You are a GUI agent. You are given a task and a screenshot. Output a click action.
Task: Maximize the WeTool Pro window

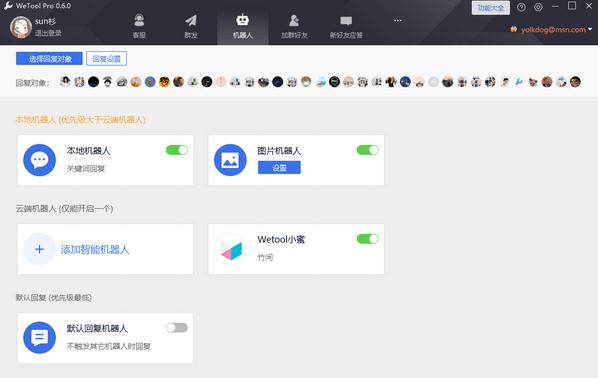572,6
